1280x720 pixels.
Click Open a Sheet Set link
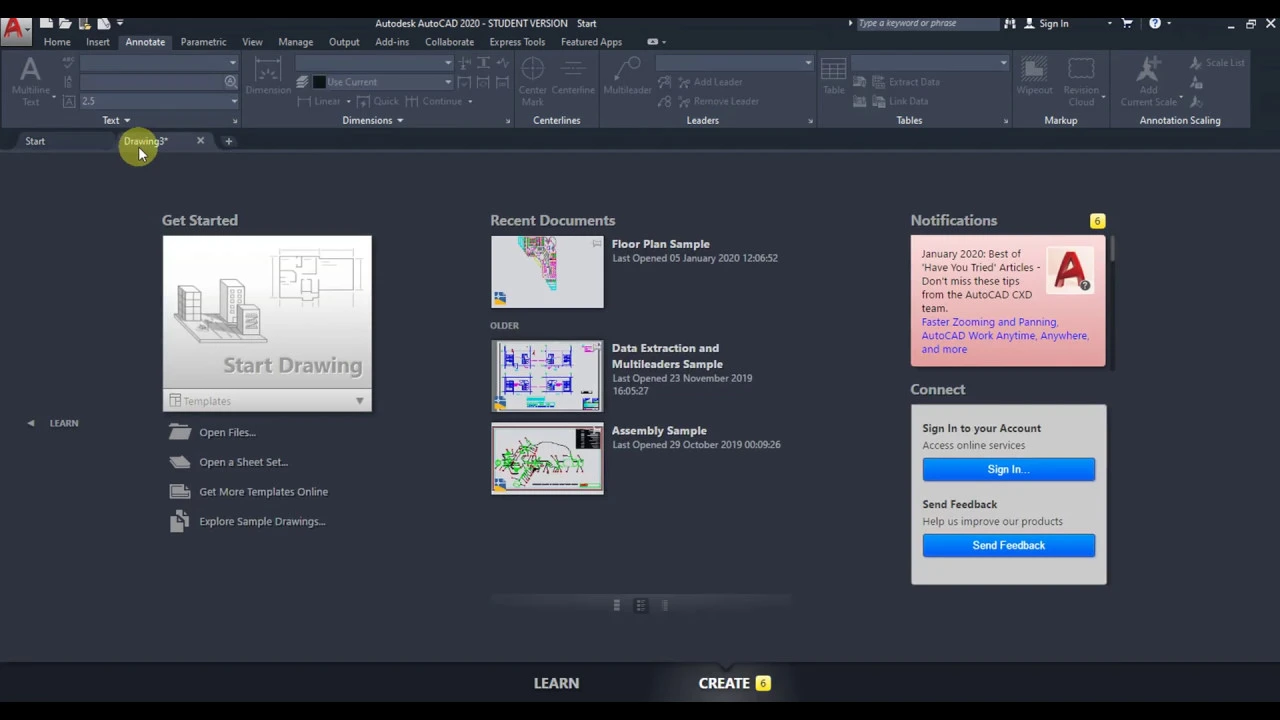tap(243, 462)
